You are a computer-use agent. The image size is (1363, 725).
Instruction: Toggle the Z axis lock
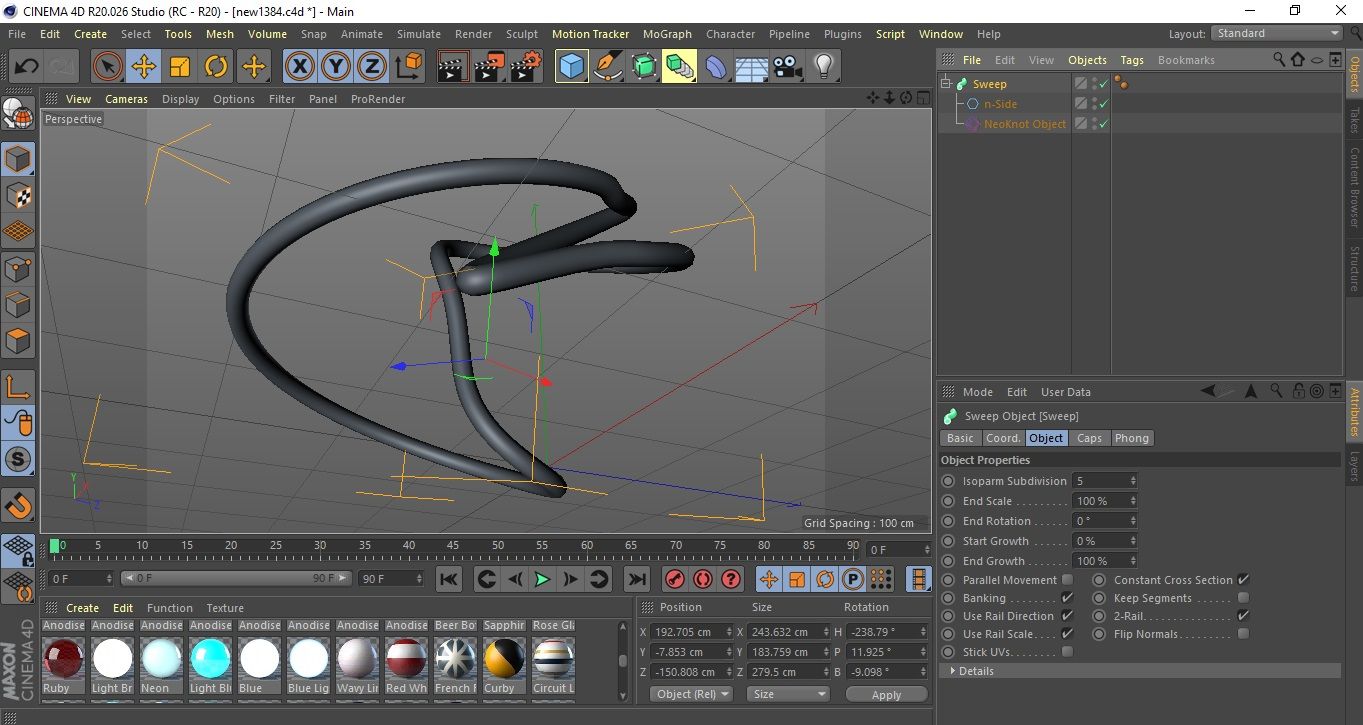click(x=372, y=67)
